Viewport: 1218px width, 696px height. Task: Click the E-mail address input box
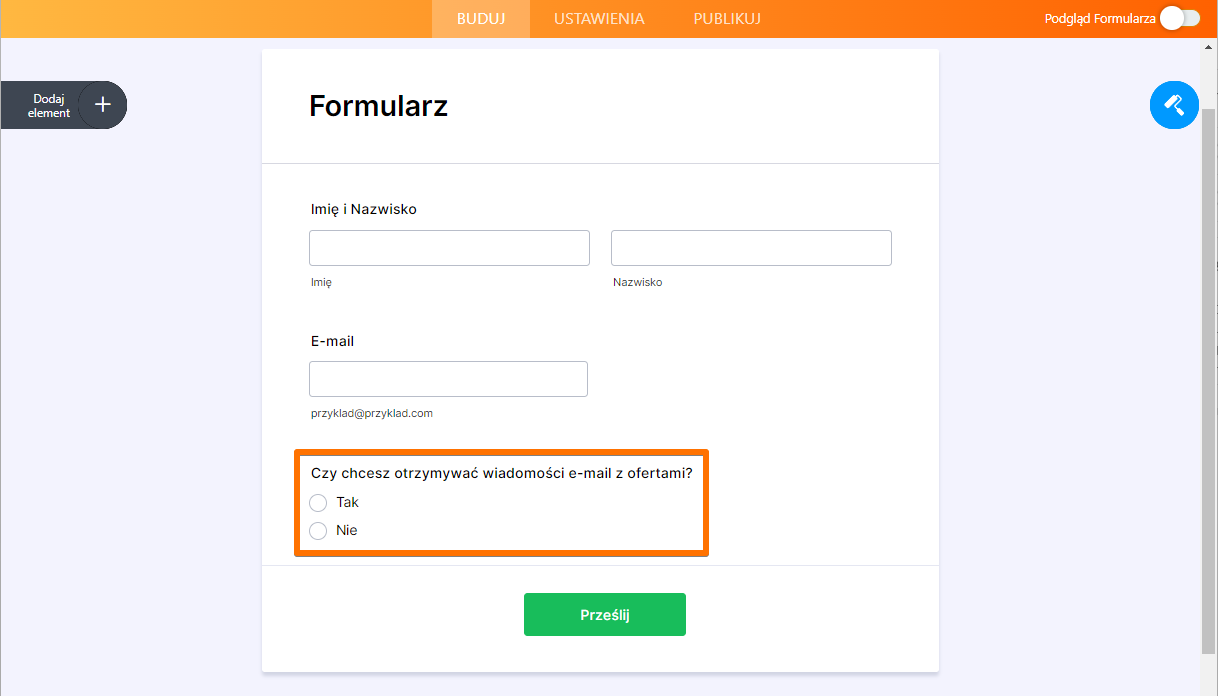coord(448,379)
